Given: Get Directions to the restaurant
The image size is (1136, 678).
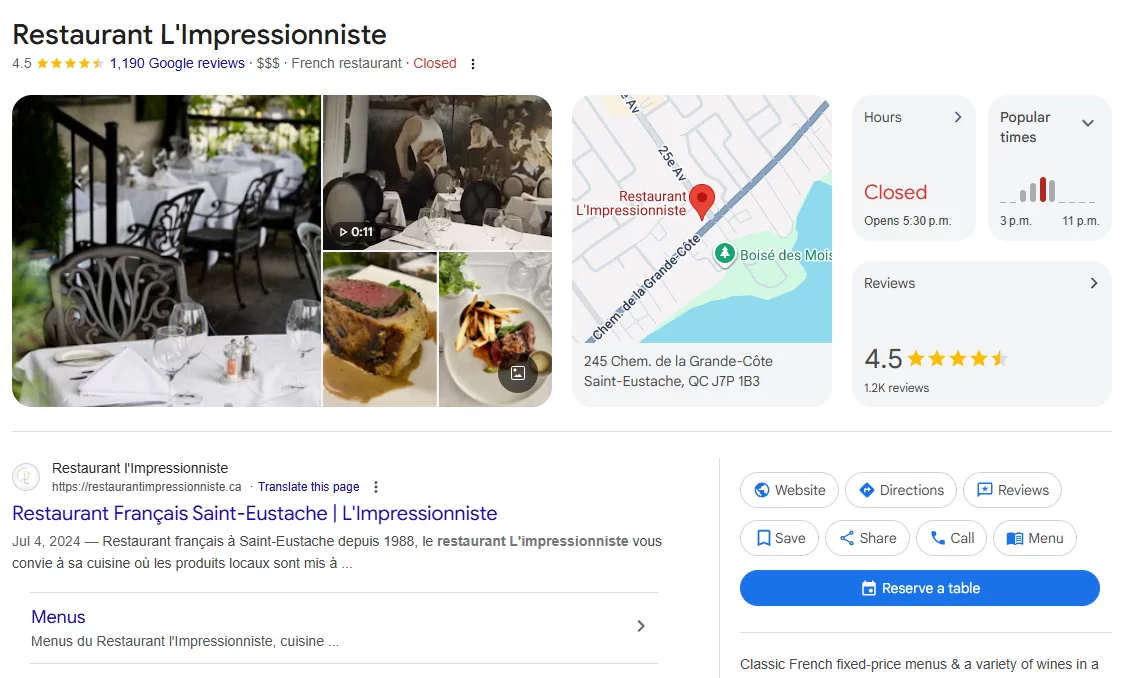Looking at the screenshot, I should pyautogui.click(x=901, y=490).
